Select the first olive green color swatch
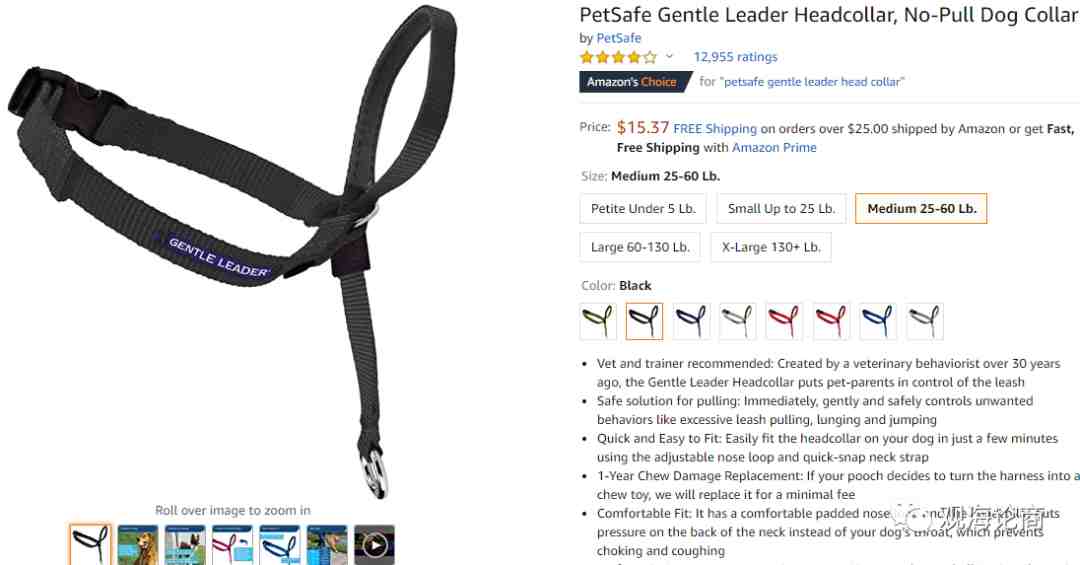 (598, 321)
